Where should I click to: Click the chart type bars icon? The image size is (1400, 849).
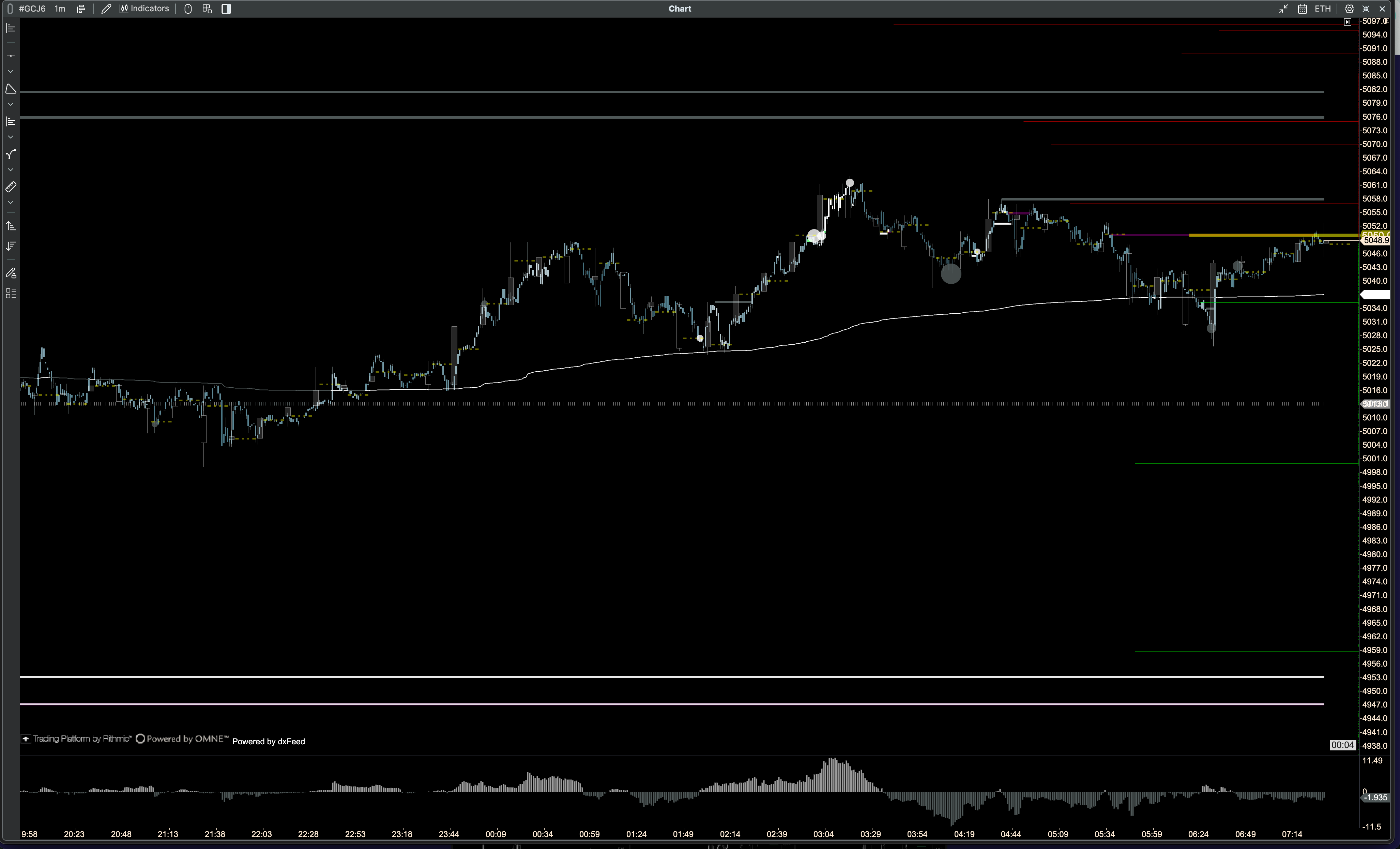[81, 9]
